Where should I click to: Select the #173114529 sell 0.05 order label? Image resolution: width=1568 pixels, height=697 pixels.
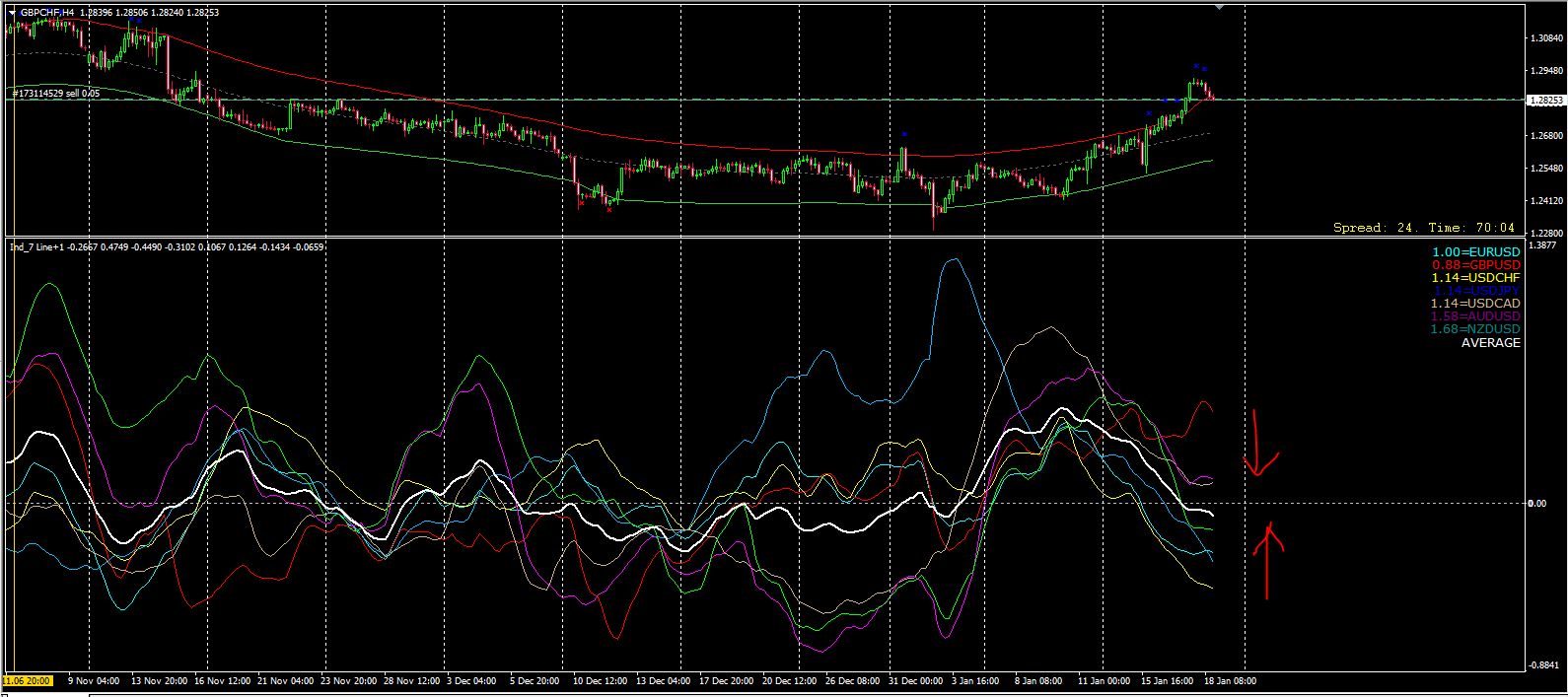(x=55, y=94)
